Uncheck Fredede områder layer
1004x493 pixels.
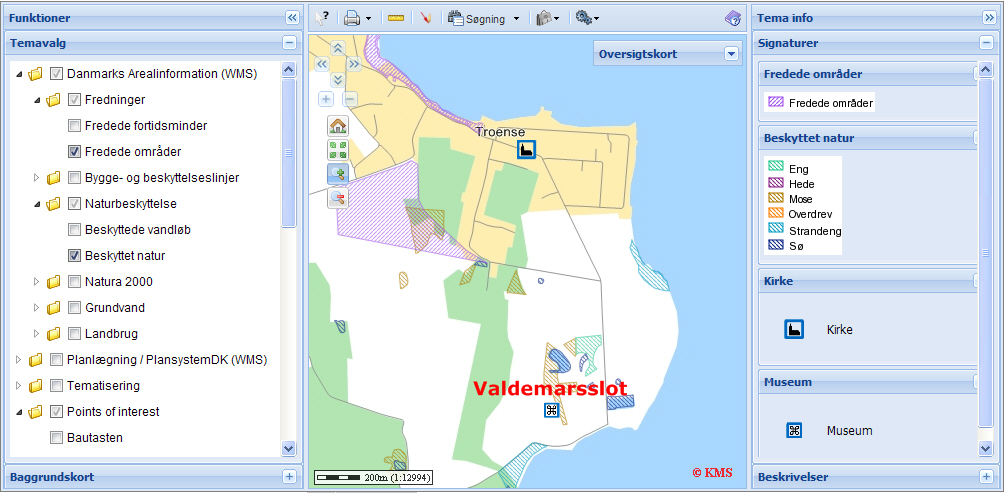74,152
